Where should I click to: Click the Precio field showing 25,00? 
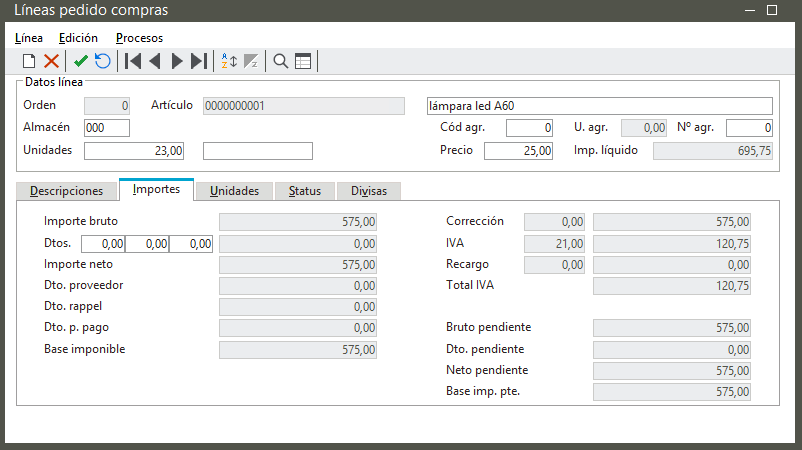pos(518,151)
